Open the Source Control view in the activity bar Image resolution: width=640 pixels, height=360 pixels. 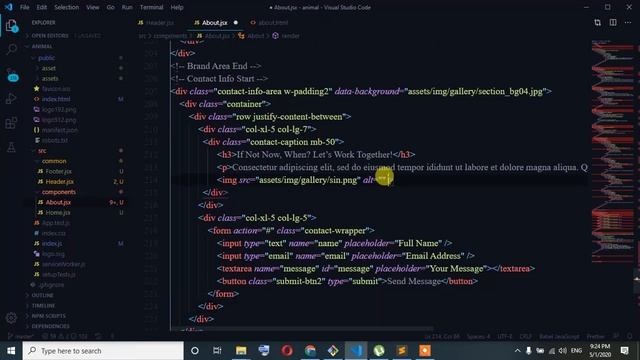[11, 75]
